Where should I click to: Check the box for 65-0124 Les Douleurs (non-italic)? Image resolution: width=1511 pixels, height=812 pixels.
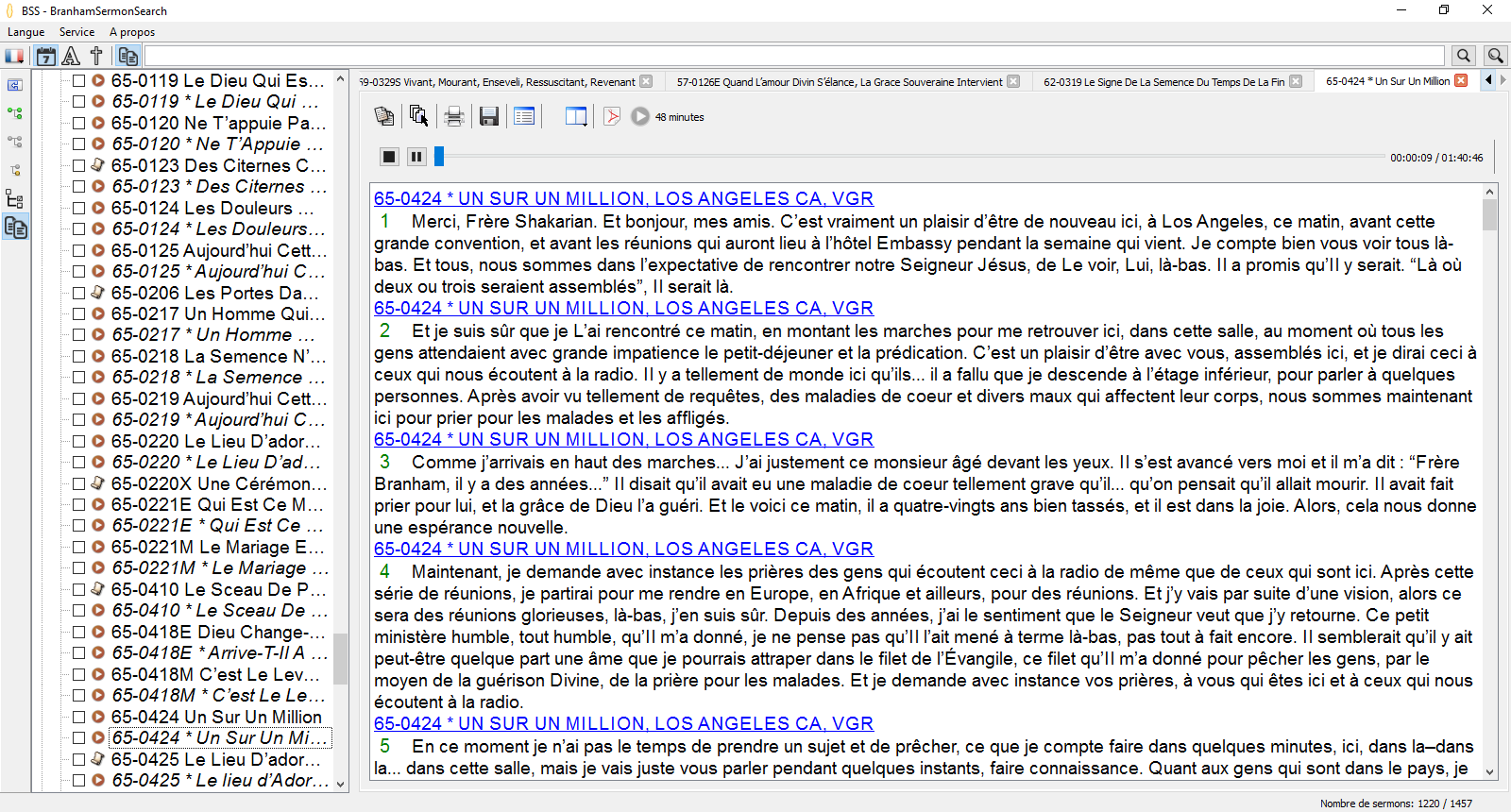tap(79, 208)
